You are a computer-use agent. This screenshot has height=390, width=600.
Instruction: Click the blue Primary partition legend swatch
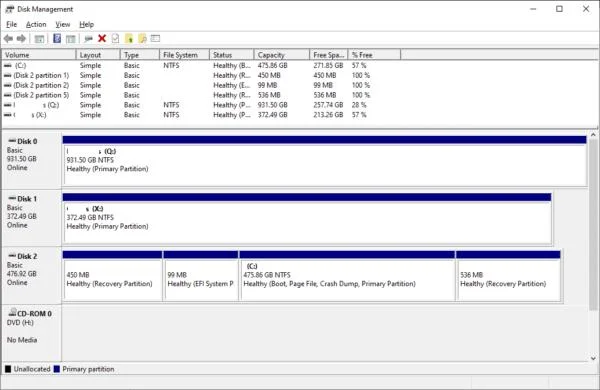(57, 369)
